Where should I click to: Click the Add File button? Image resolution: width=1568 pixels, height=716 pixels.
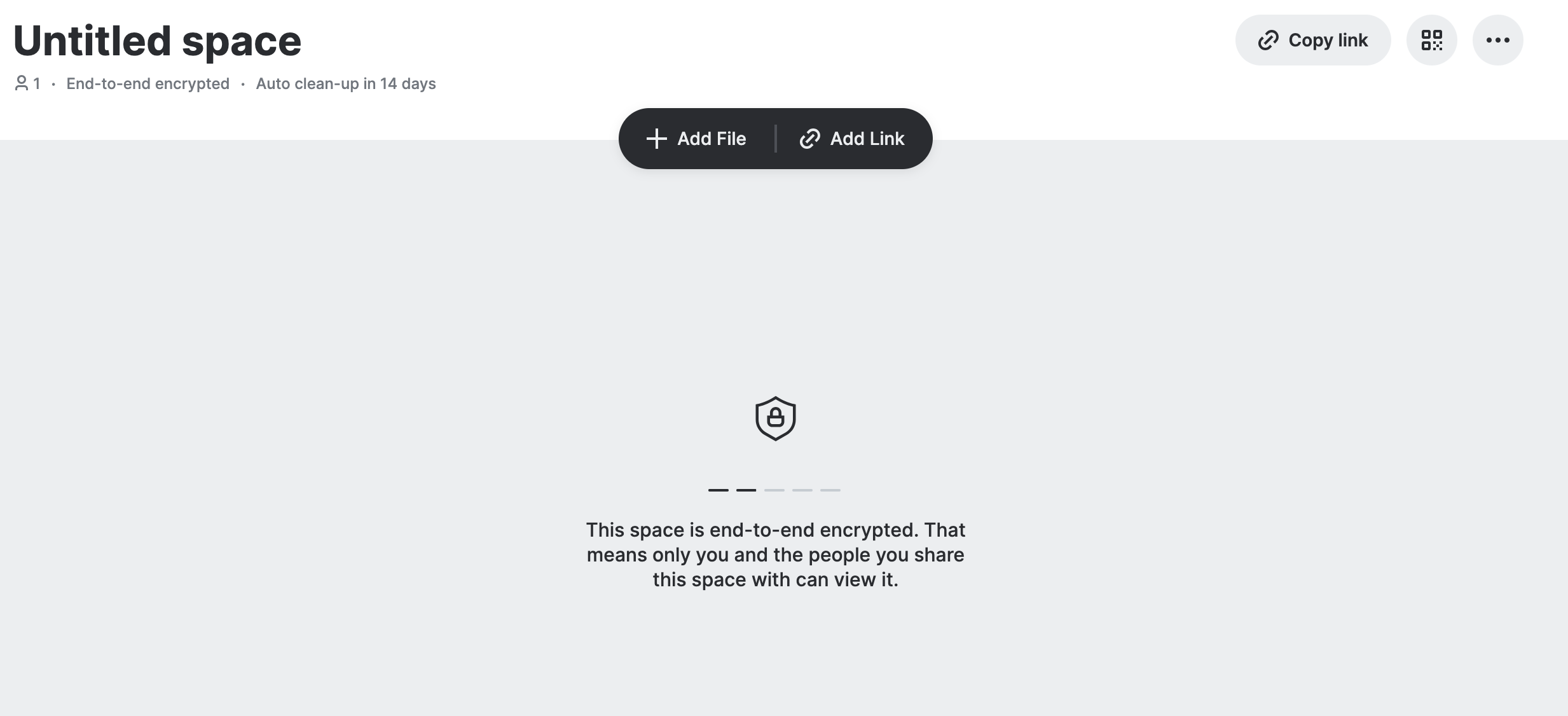coord(696,139)
